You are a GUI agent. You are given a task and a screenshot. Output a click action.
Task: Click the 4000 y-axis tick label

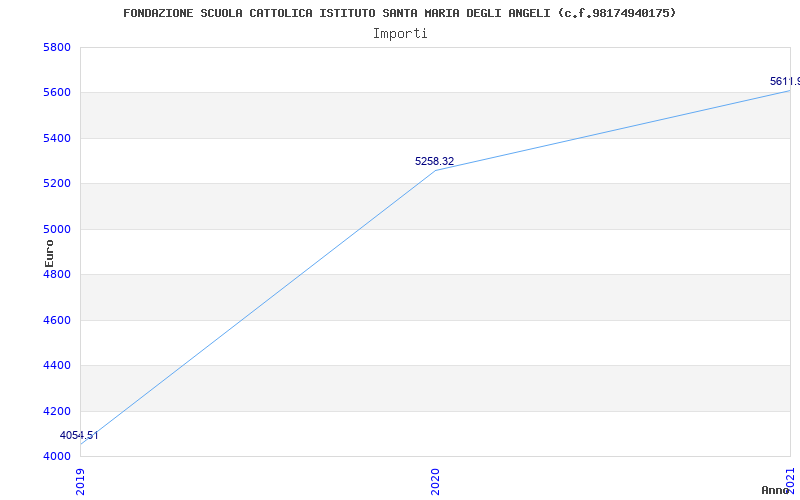57,456
